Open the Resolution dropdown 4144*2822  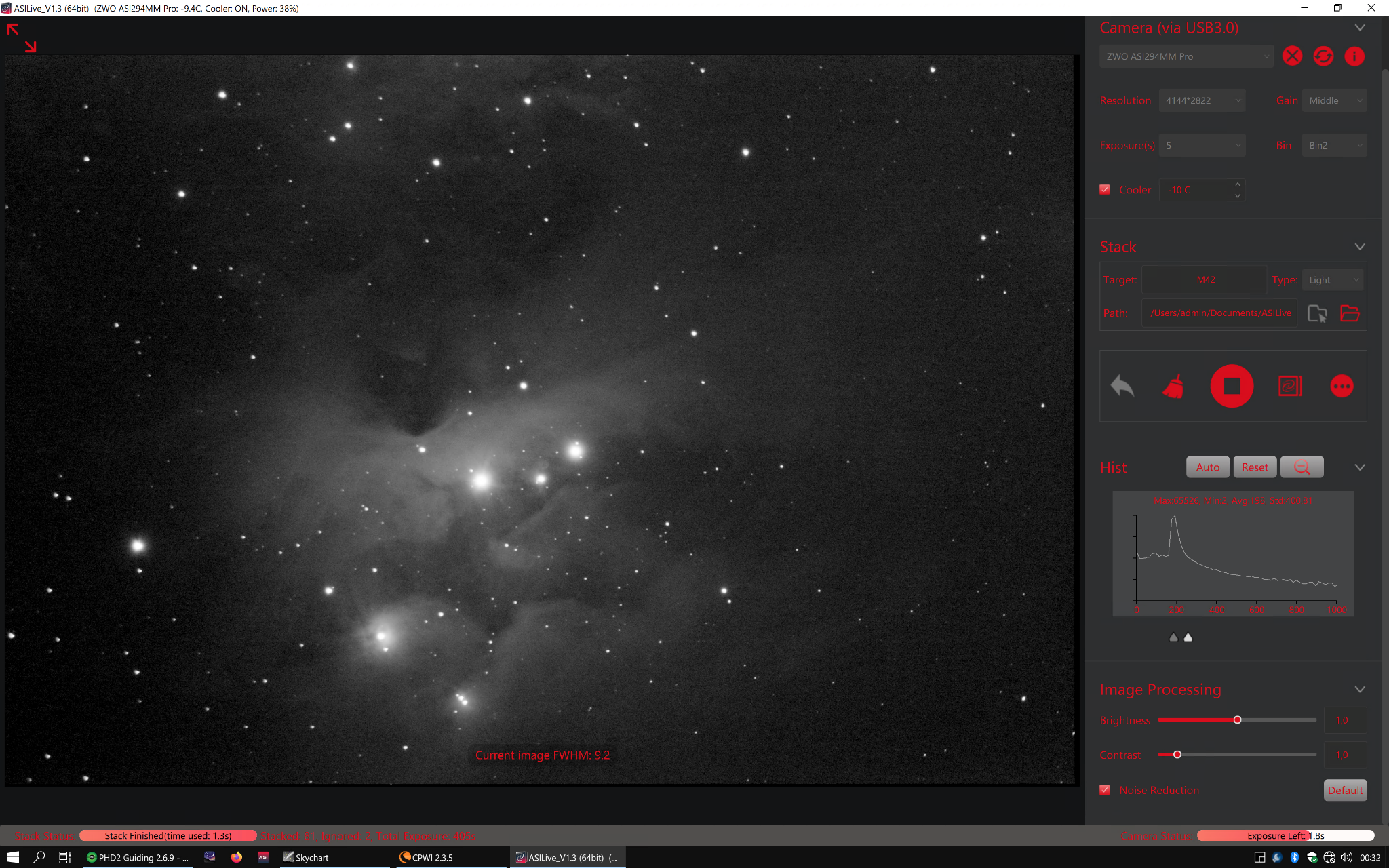click(x=1202, y=100)
